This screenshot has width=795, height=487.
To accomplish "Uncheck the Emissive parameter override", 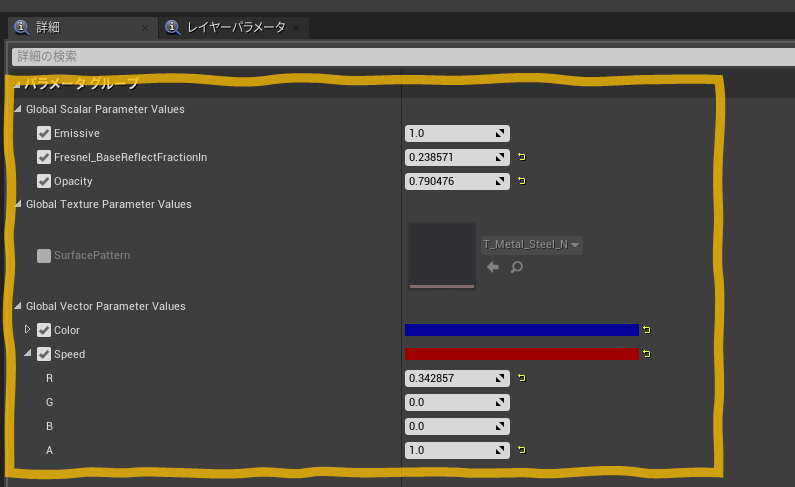I will 44,133.
